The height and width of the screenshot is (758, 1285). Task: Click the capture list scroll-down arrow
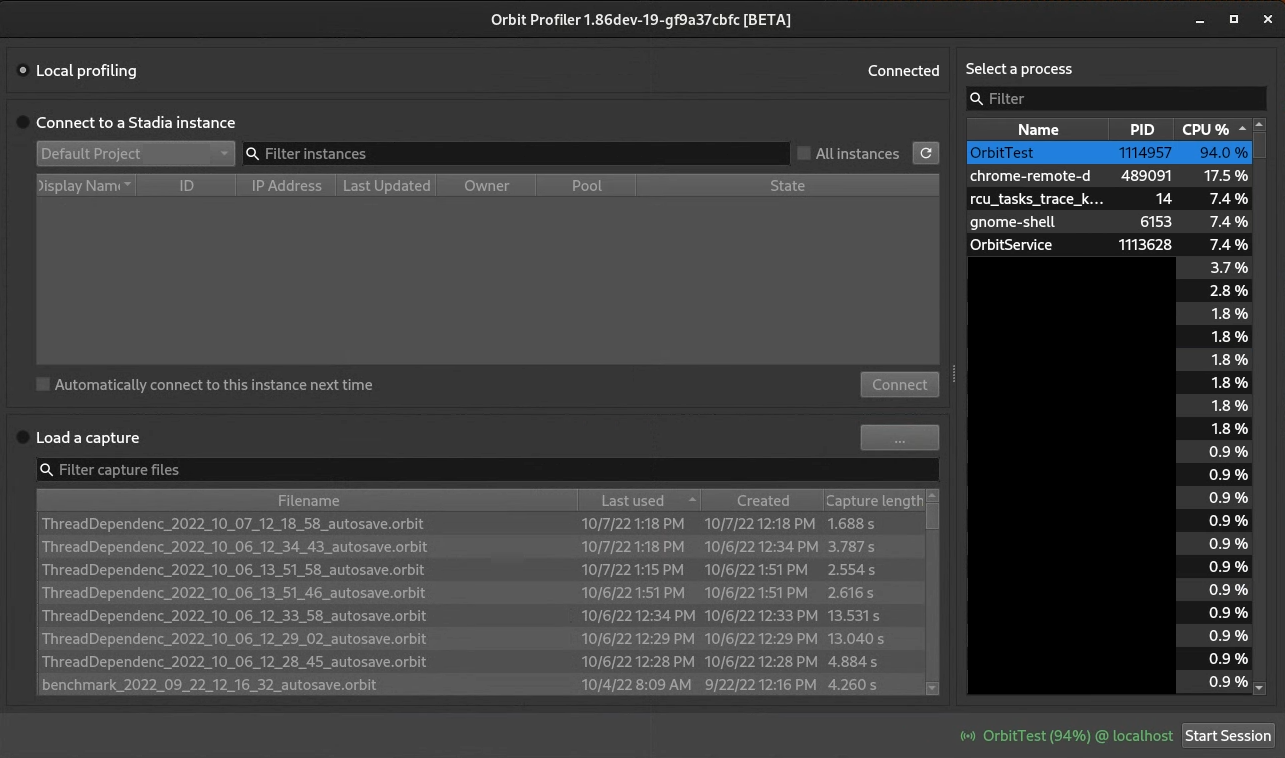click(933, 688)
